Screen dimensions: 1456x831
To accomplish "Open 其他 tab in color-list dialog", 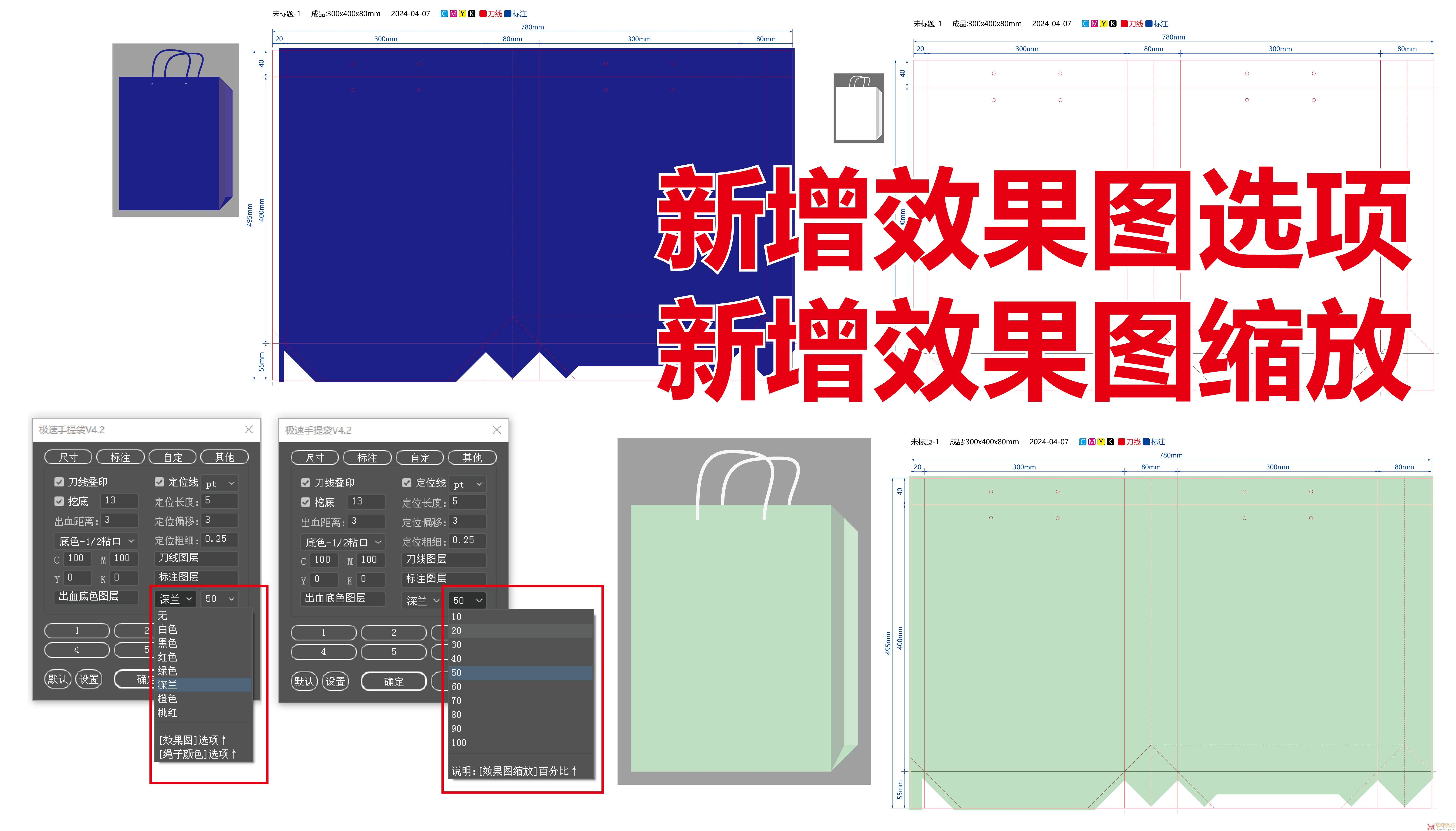I will click(224, 457).
